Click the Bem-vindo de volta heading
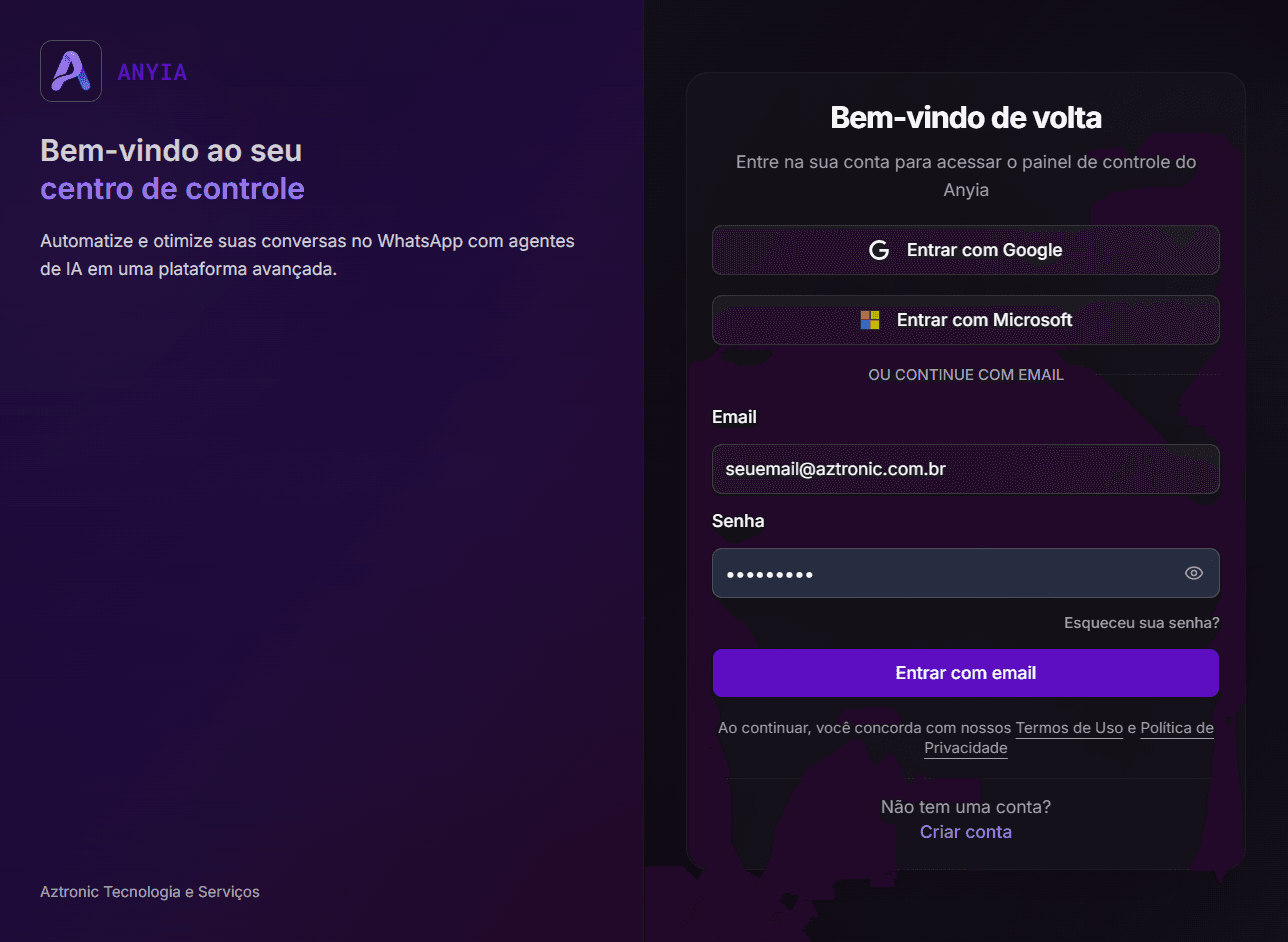The image size is (1288, 942). coord(965,118)
